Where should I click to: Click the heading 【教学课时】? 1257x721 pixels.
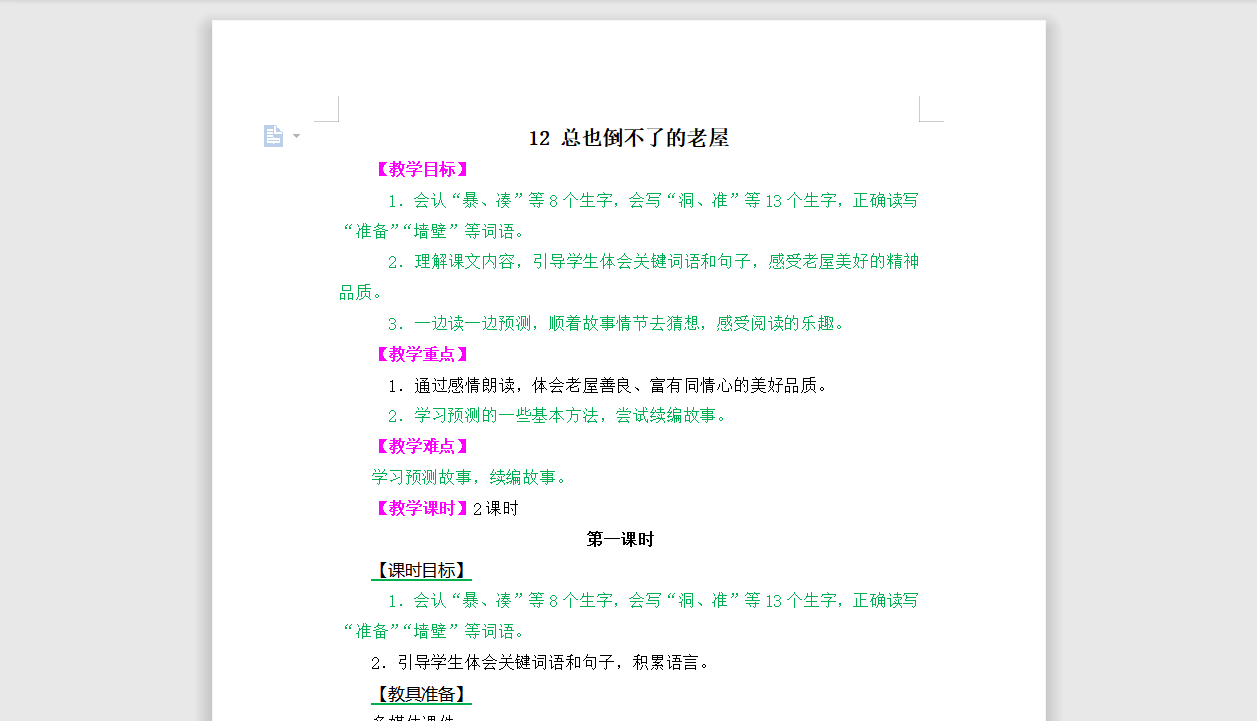[421, 508]
